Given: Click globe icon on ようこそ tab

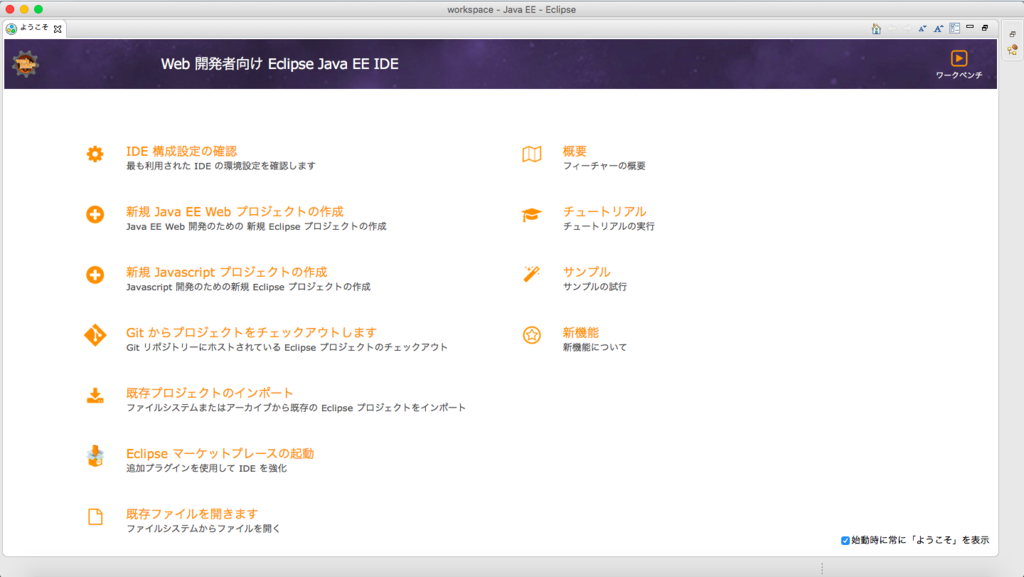Looking at the screenshot, I should point(11,29).
